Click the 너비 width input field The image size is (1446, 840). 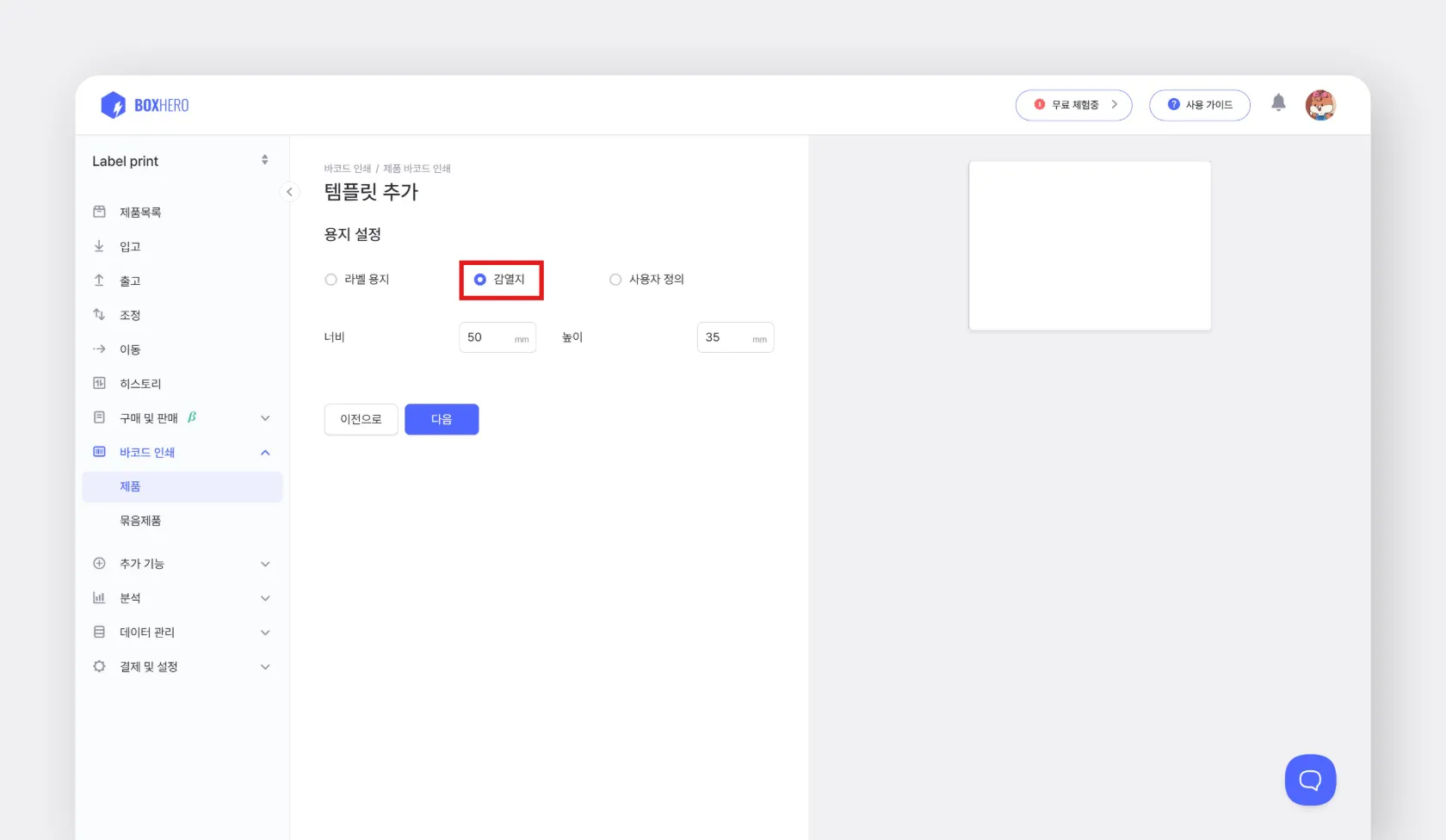(497, 337)
